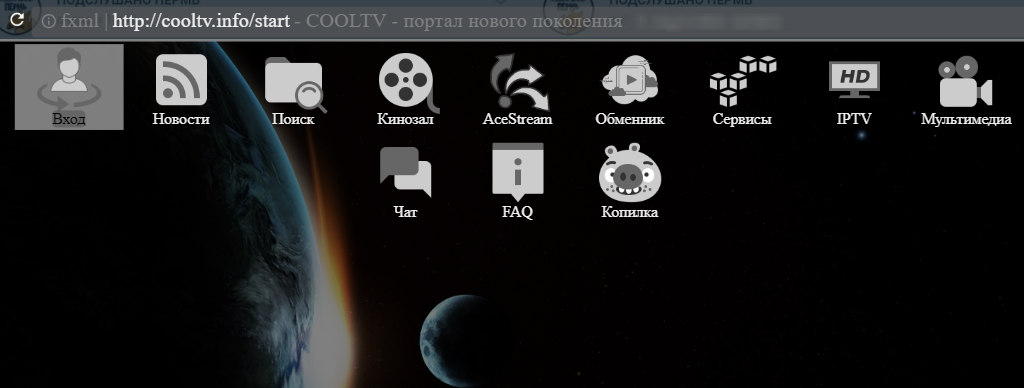
Task: Launch the AceStream arrows icon
Action: tap(519, 82)
